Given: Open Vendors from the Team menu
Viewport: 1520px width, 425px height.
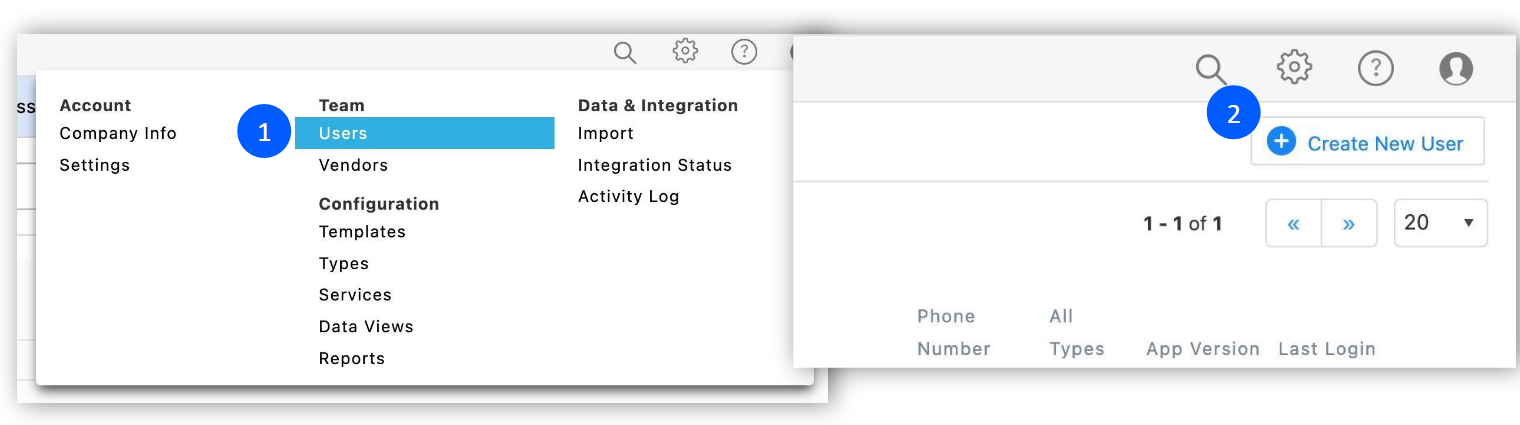Looking at the screenshot, I should point(353,165).
